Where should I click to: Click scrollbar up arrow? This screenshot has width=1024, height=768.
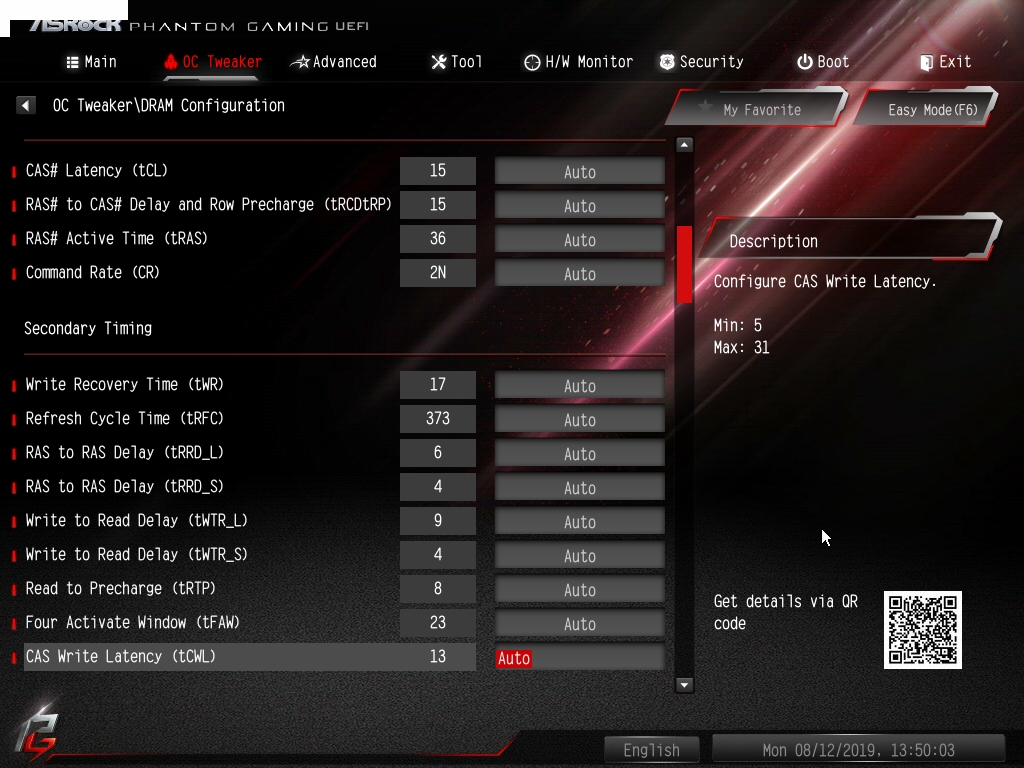tap(684, 144)
